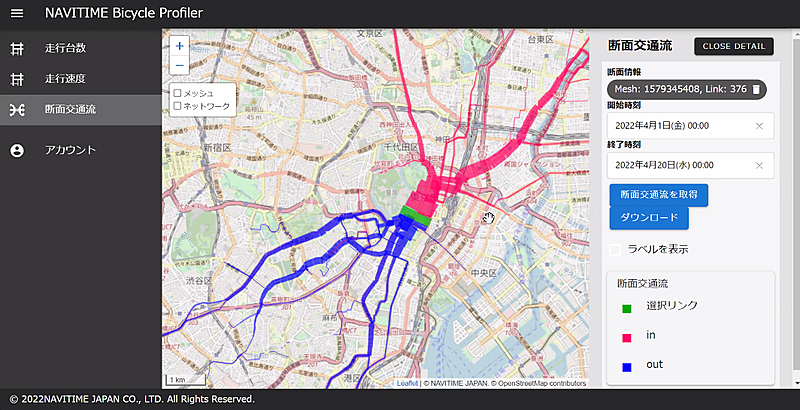Click the 渋谷区 label on map

[199, 280]
